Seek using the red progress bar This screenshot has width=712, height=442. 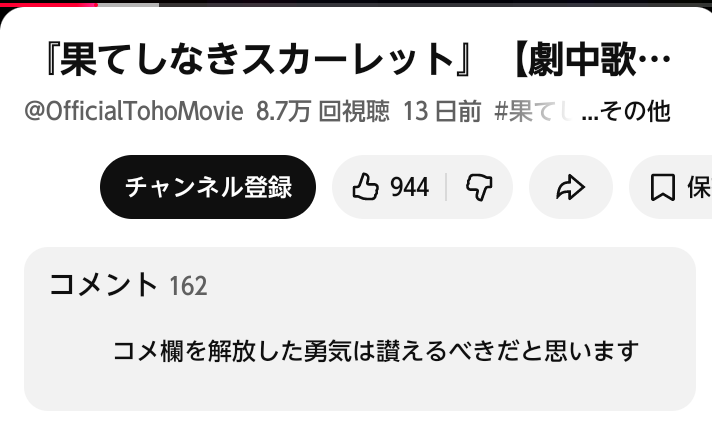(x=49, y=5)
